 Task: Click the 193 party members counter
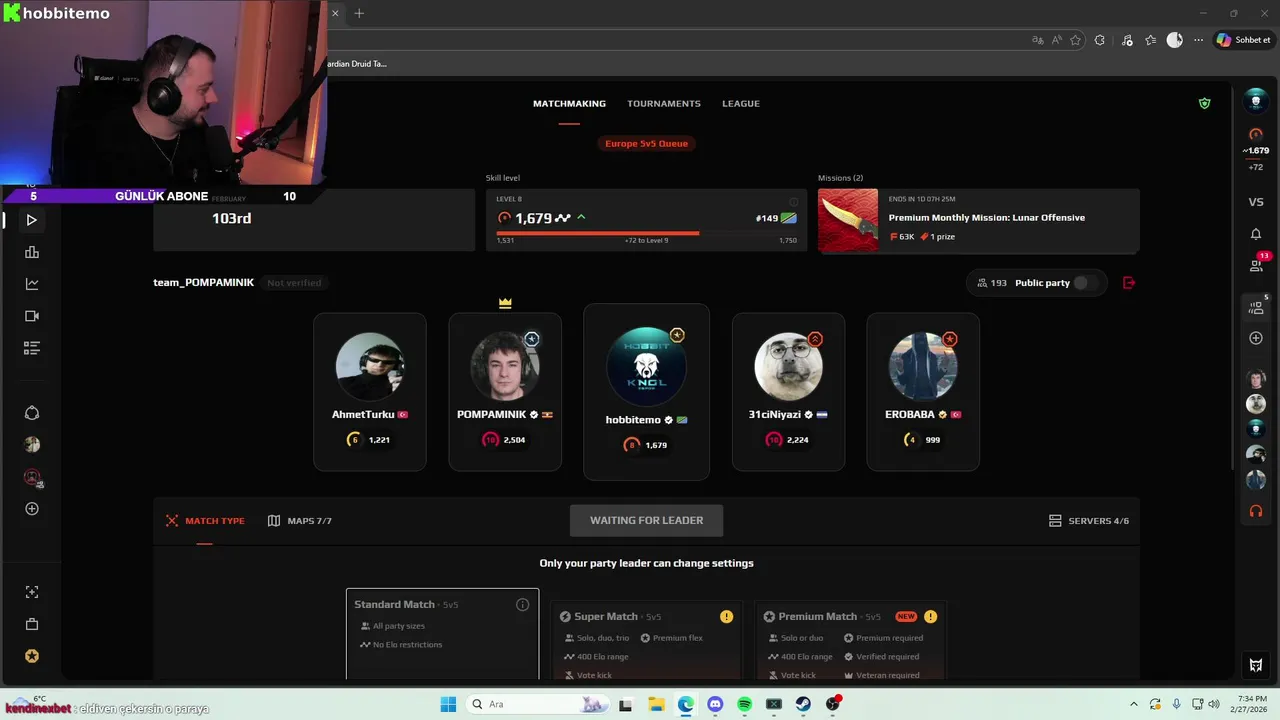click(x=992, y=283)
